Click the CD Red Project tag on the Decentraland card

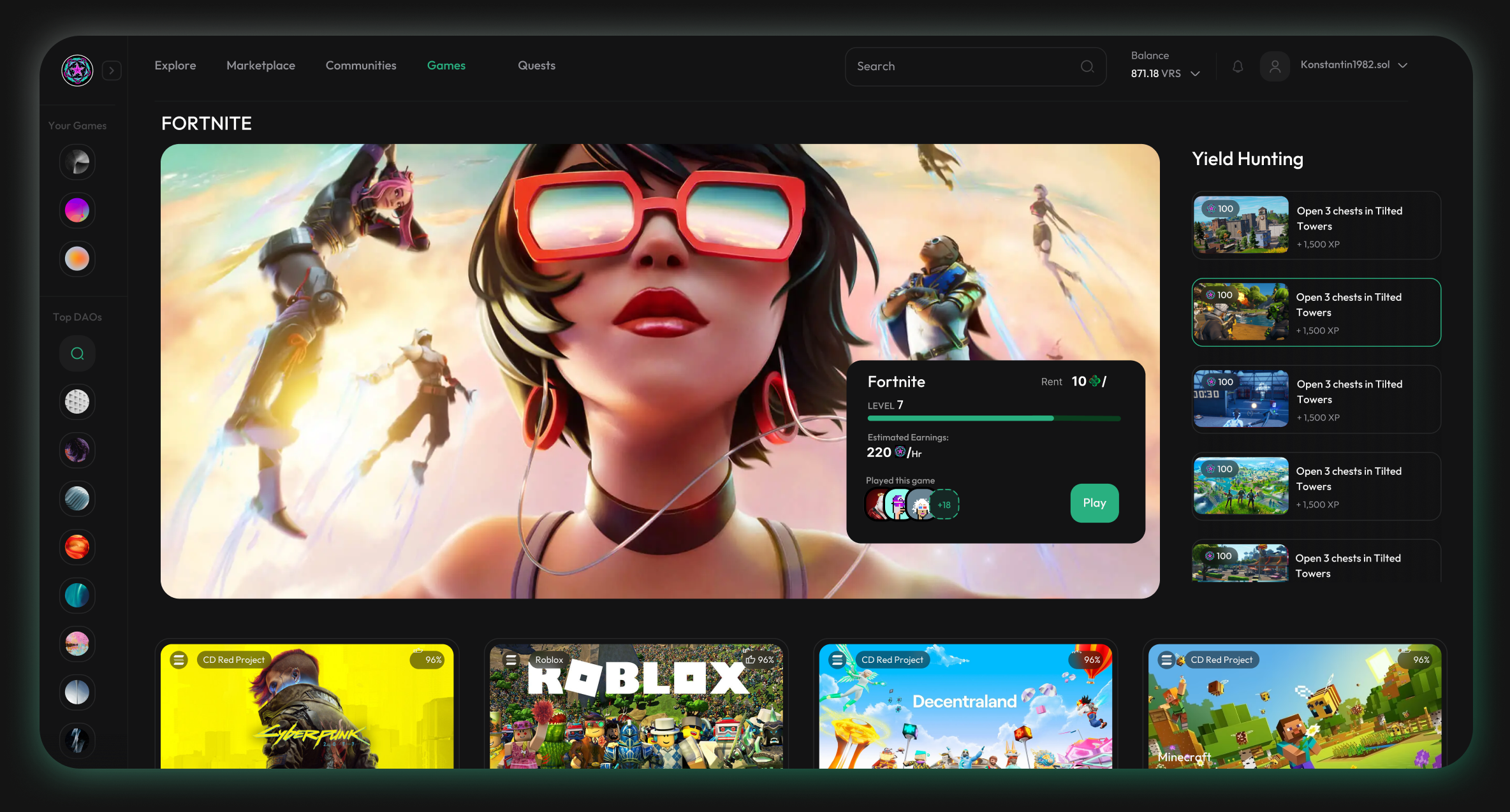[892, 660]
